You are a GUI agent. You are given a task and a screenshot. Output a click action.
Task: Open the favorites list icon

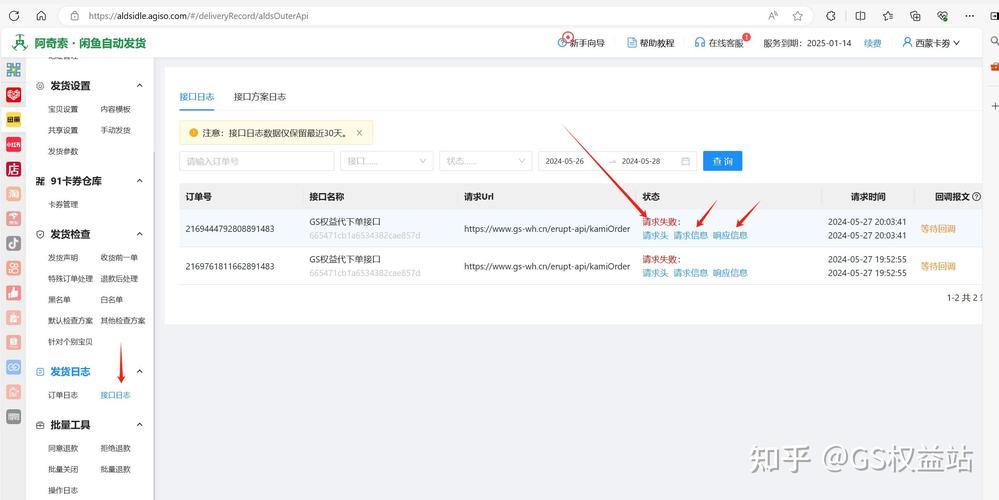[888, 16]
